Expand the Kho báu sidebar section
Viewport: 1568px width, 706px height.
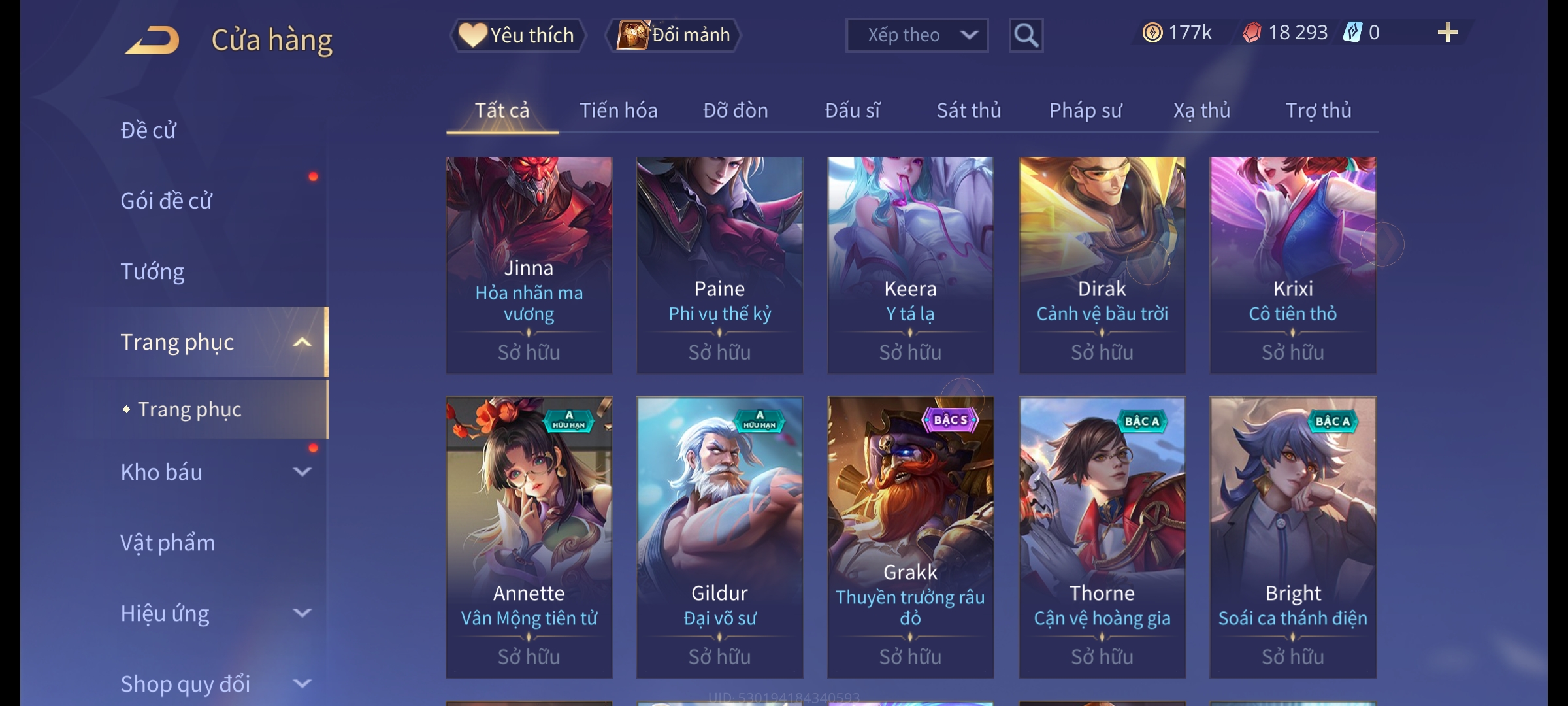pyautogui.click(x=302, y=472)
